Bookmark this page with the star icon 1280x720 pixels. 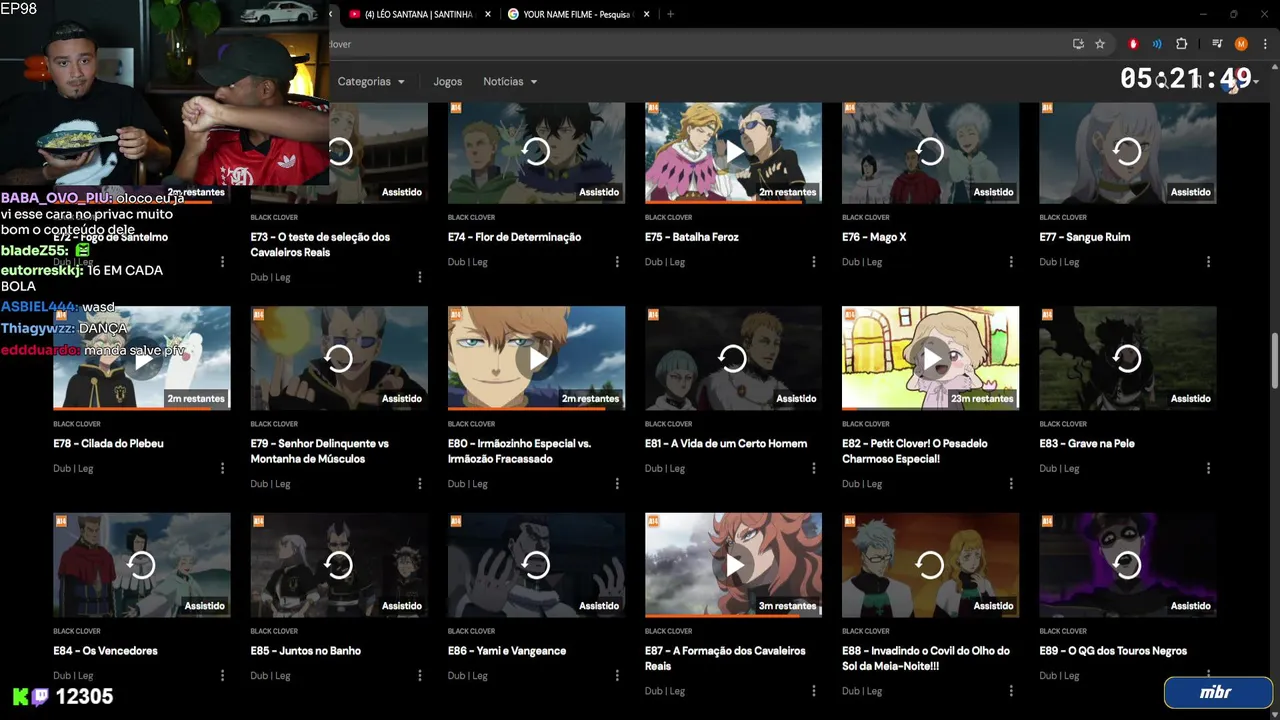click(1100, 44)
